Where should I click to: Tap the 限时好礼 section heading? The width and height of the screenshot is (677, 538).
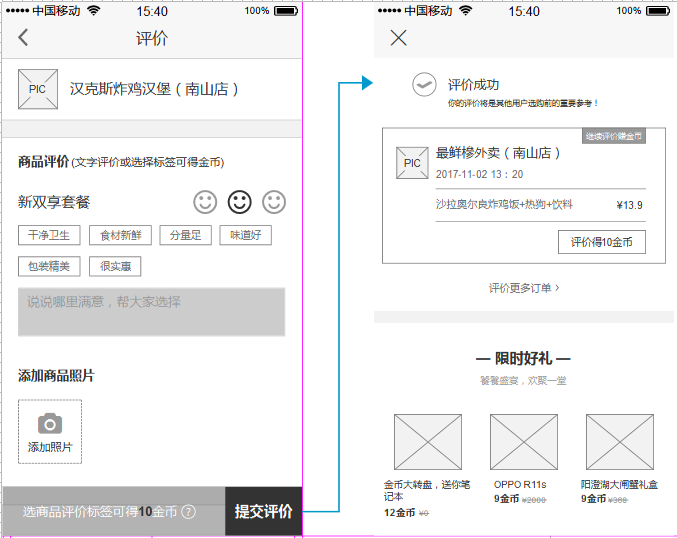(523, 358)
